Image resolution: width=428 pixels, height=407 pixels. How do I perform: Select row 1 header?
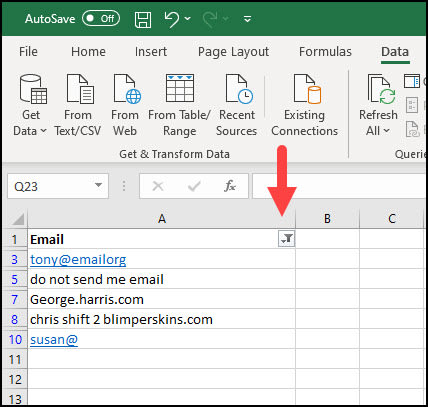coord(15,239)
